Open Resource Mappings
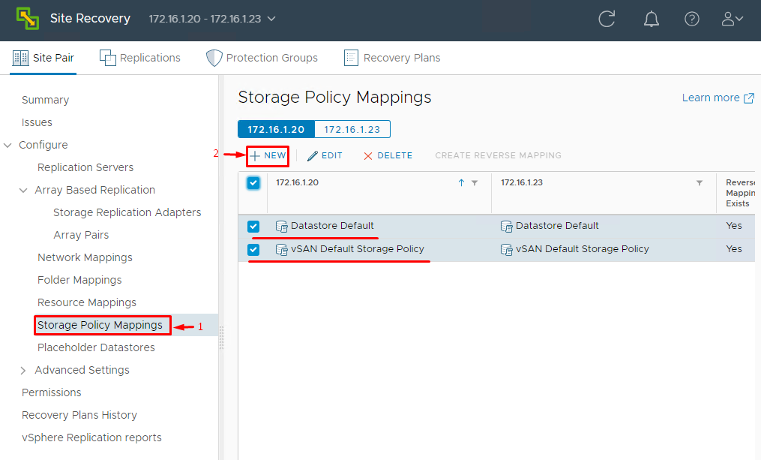The height and width of the screenshot is (460, 761). 87,302
